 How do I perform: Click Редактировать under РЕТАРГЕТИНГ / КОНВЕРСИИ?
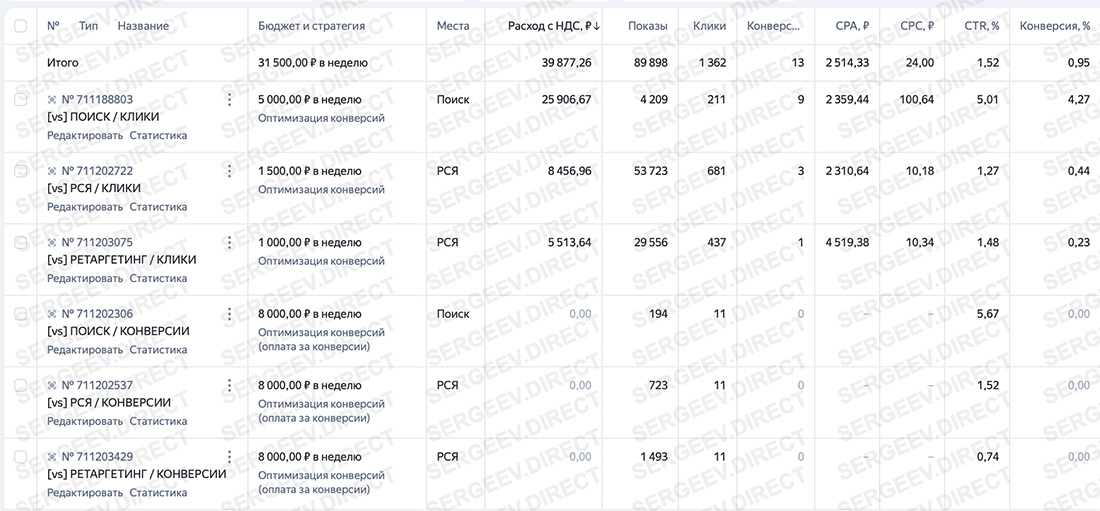[85, 493]
